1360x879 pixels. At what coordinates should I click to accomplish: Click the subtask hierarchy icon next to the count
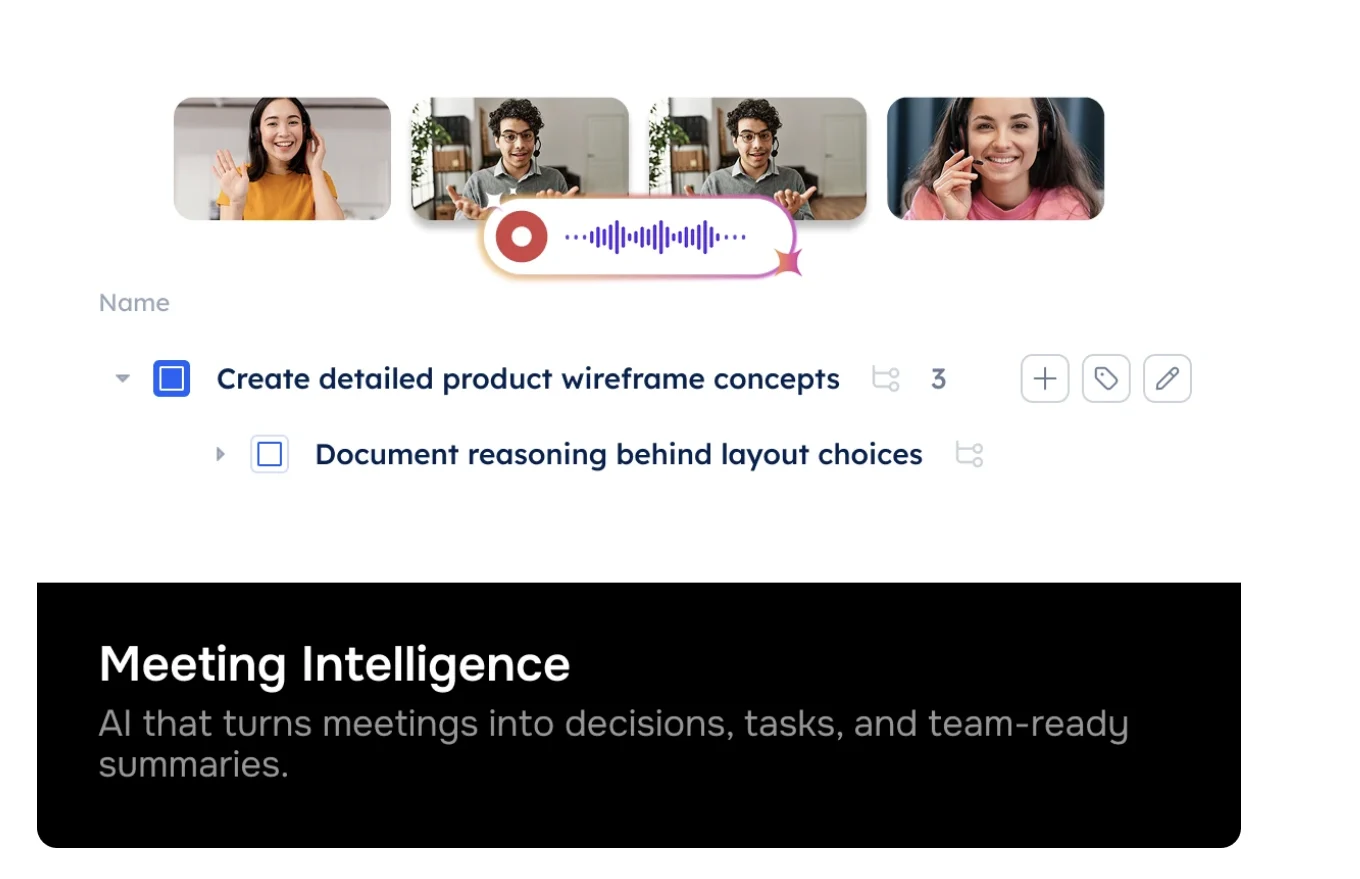coord(885,380)
